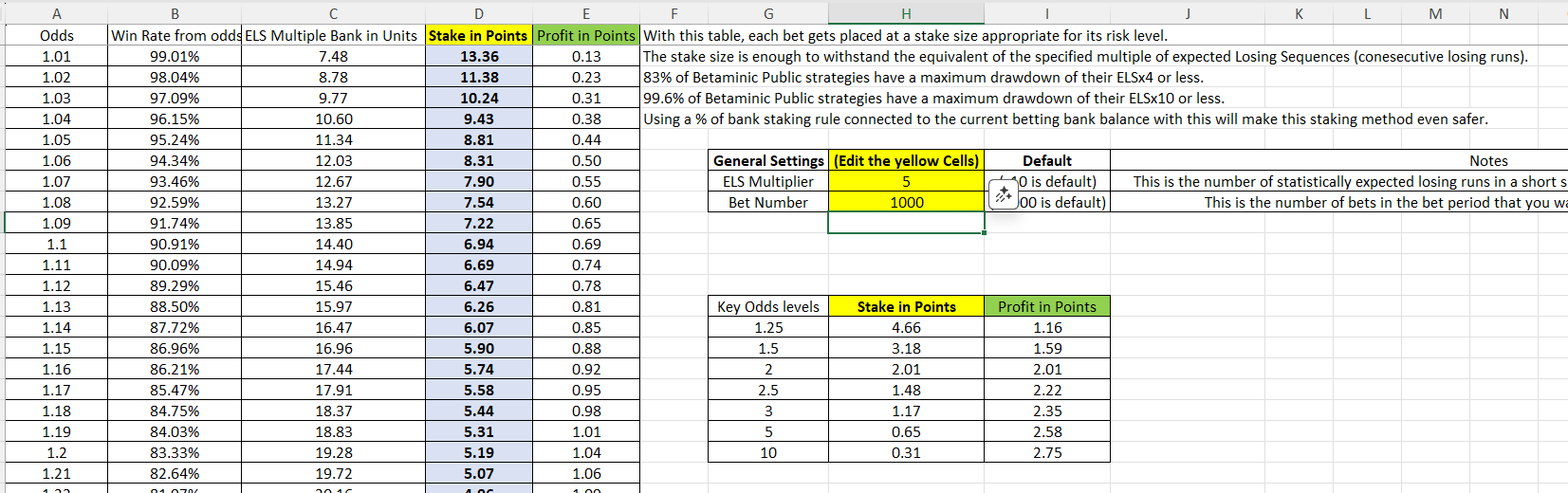The width and height of the screenshot is (1568, 493).
Task: Click the green Profit in Points header in column E
Action: pyautogui.click(x=586, y=35)
